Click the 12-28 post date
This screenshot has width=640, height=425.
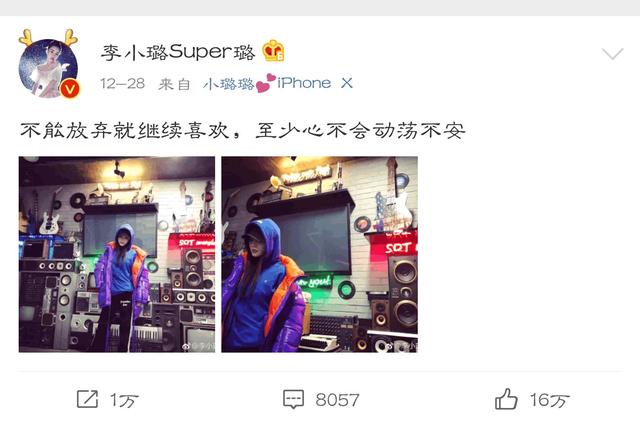(x=122, y=84)
